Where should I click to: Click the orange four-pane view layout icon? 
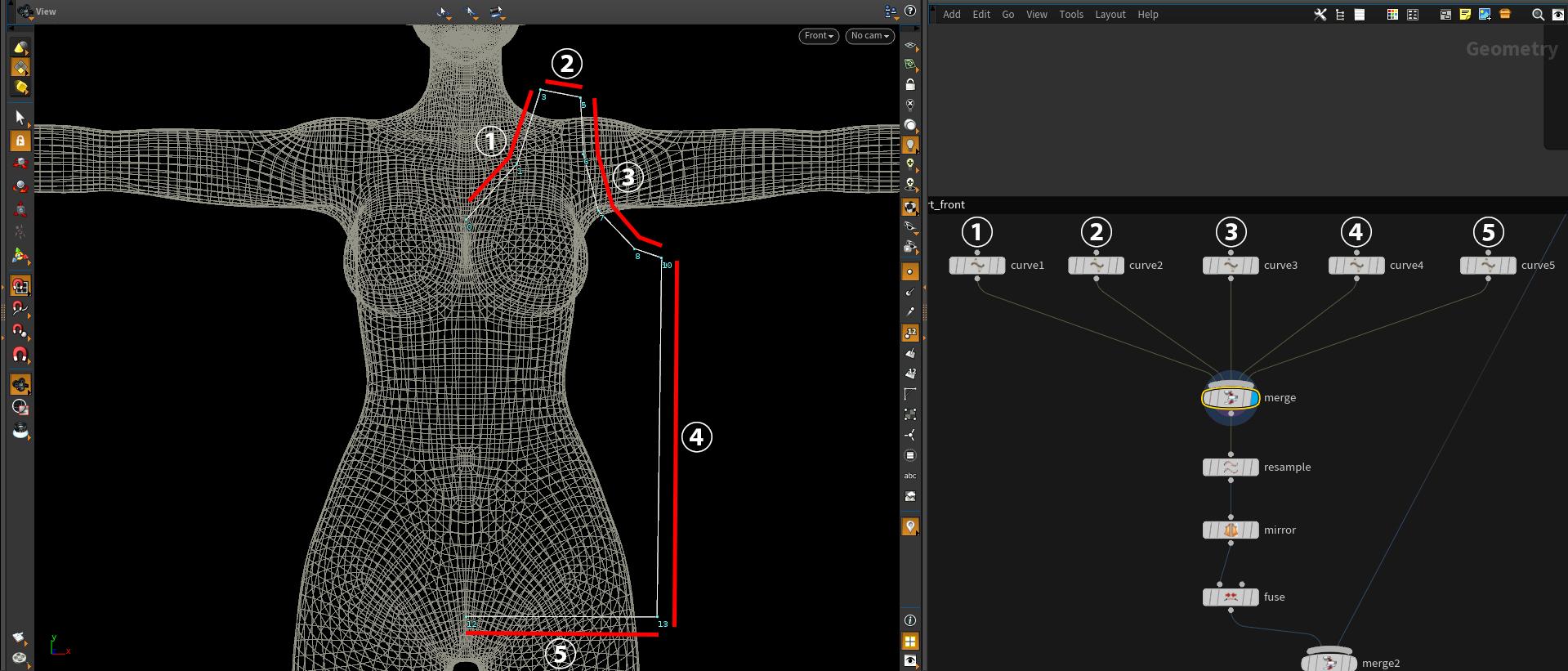pos(910,641)
